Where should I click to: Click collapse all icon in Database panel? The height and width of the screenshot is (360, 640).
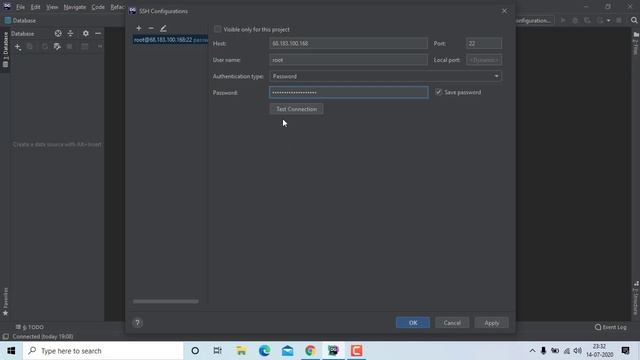pyautogui.click(x=70, y=33)
